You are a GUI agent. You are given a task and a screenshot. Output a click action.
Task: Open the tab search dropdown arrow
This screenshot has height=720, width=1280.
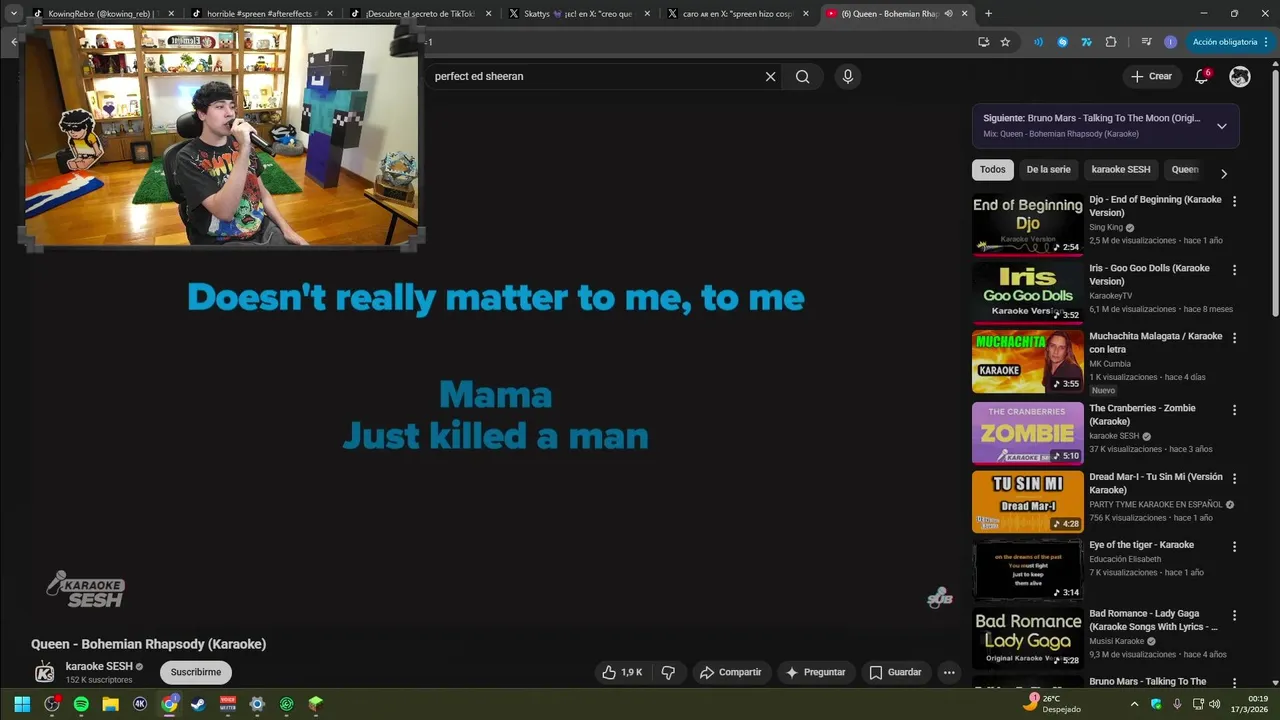(x=13, y=14)
